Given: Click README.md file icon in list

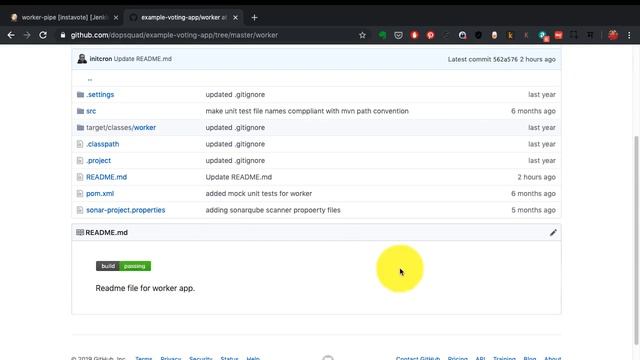Looking at the screenshot, I should [x=80, y=177].
